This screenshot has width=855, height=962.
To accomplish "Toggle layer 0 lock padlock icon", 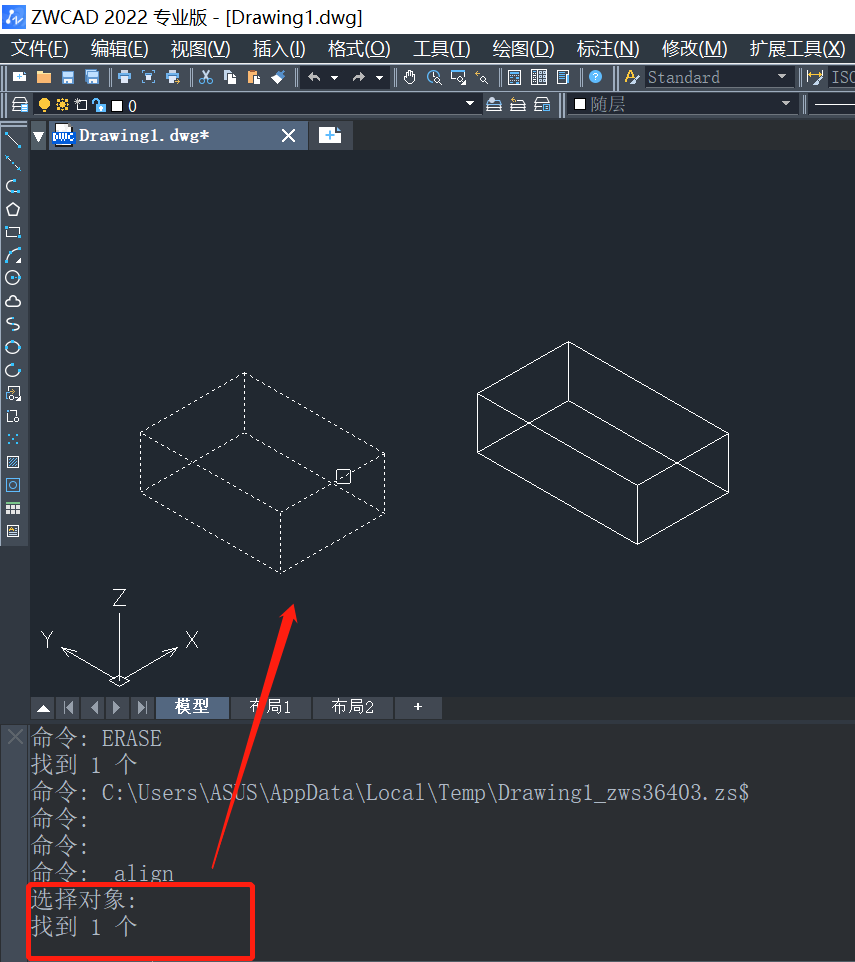I will [x=99, y=106].
